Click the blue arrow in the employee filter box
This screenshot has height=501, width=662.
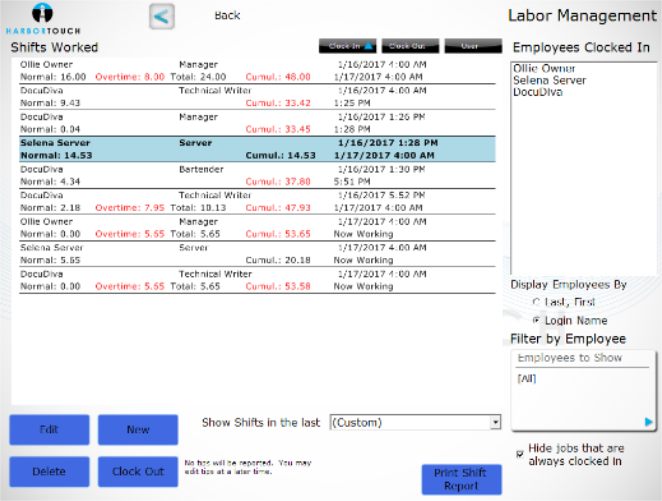click(649, 423)
